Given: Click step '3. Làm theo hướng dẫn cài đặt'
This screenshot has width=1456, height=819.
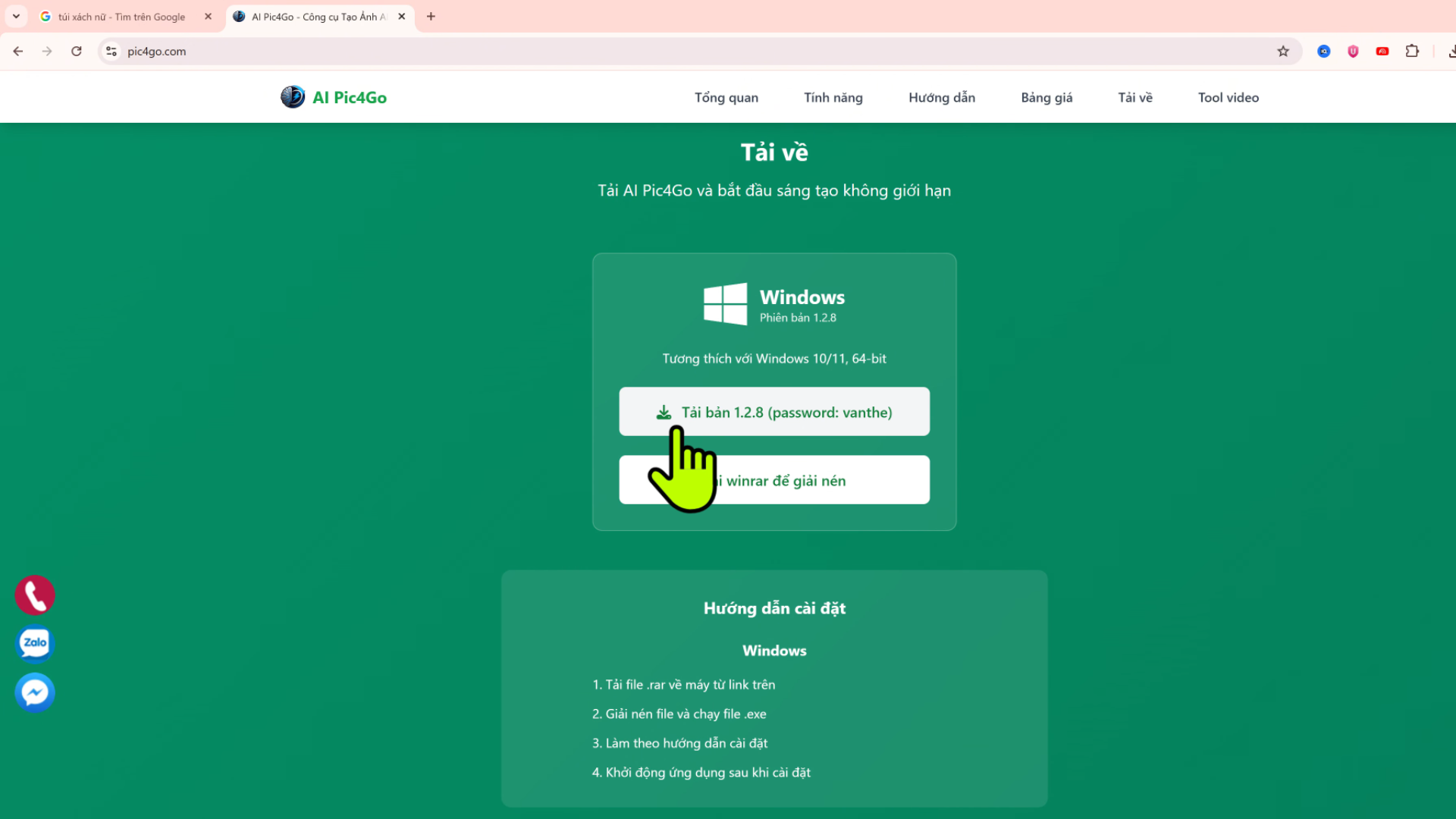Looking at the screenshot, I should pyautogui.click(x=679, y=743).
